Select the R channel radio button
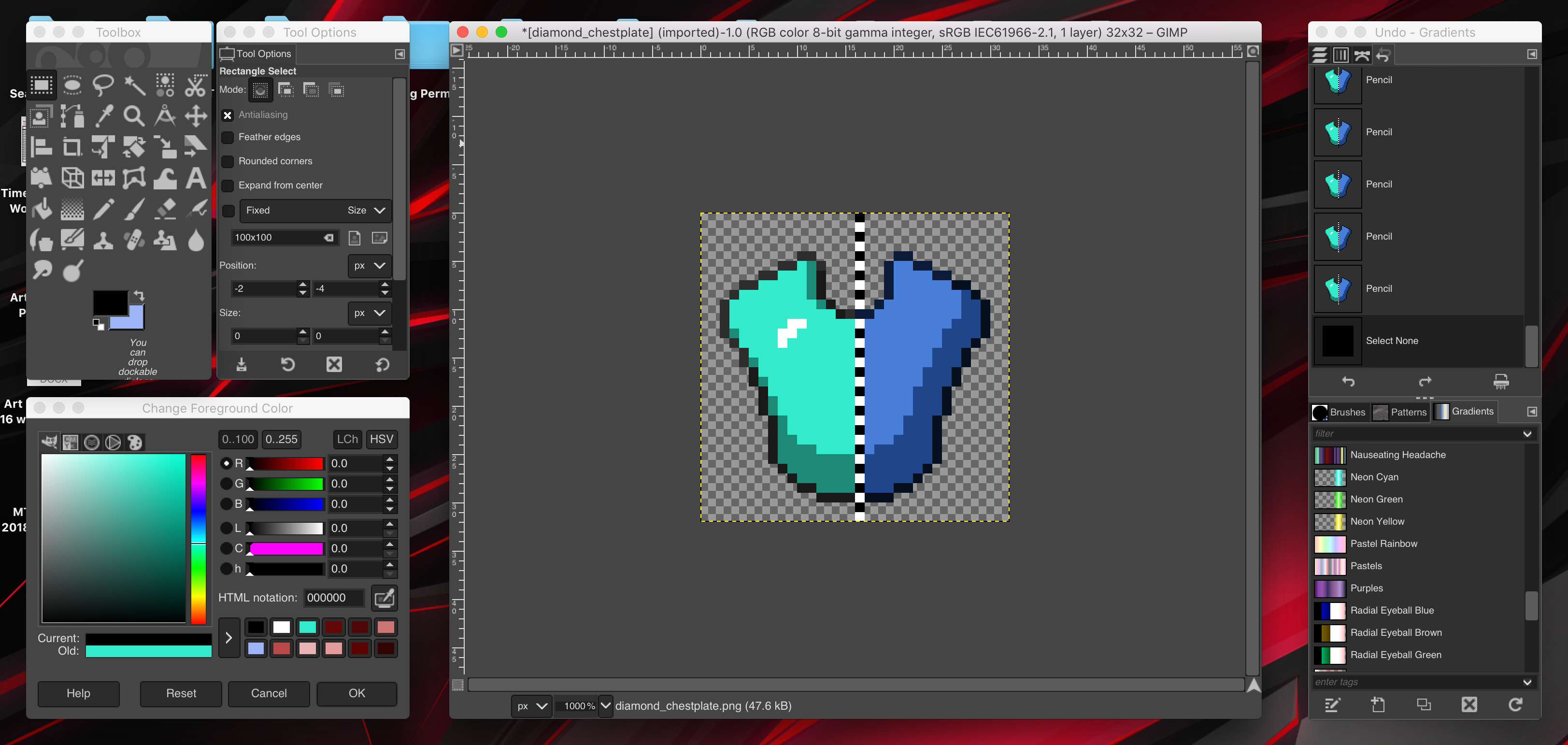 click(227, 464)
